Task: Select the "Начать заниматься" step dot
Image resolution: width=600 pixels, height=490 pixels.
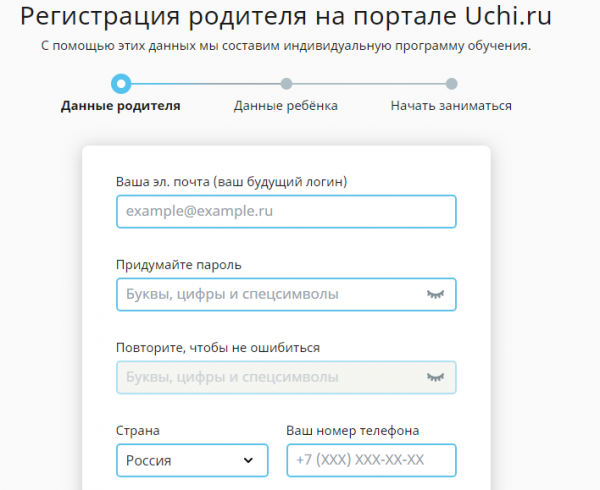Action: tap(452, 84)
